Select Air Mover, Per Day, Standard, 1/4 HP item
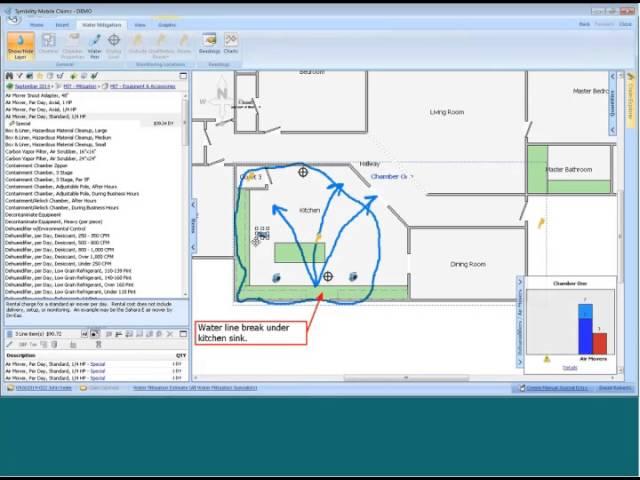Image resolution: width=640 pixels, height=480 pixels. click(93, 117)
